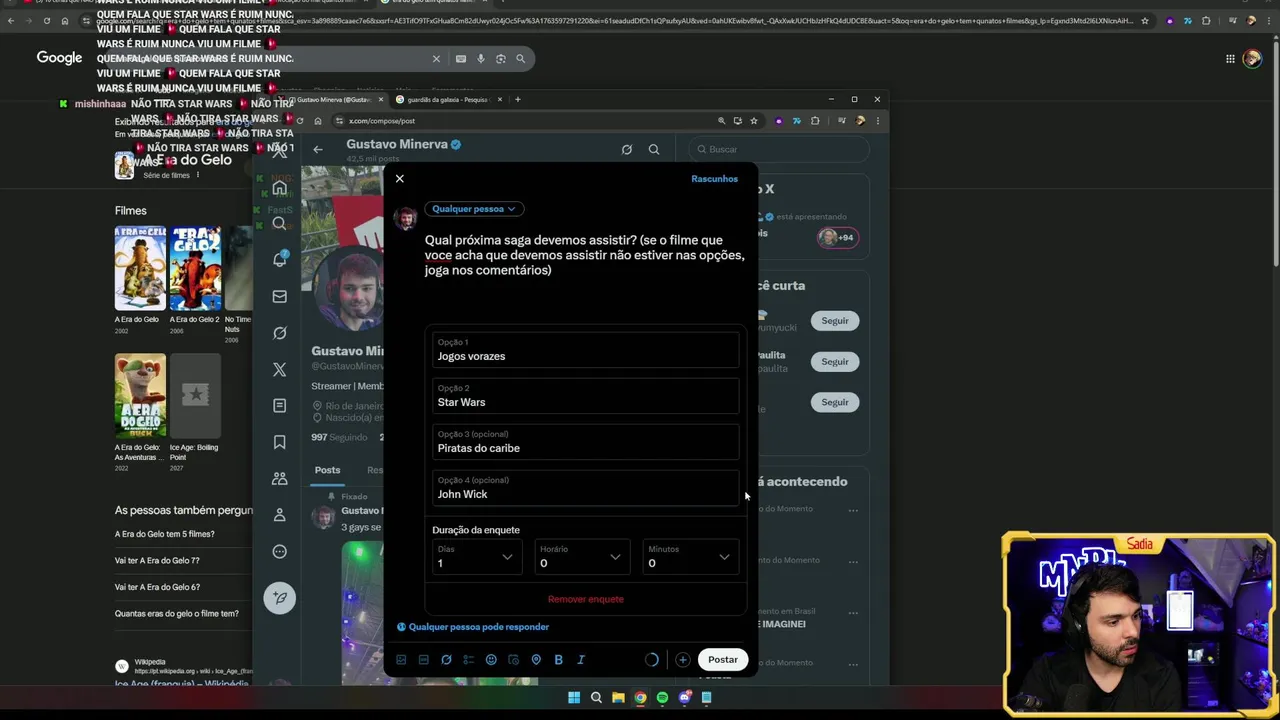Switch to the Posts profile tab
This screenshot has height=720, width=1280.
(x=327, y=470)
